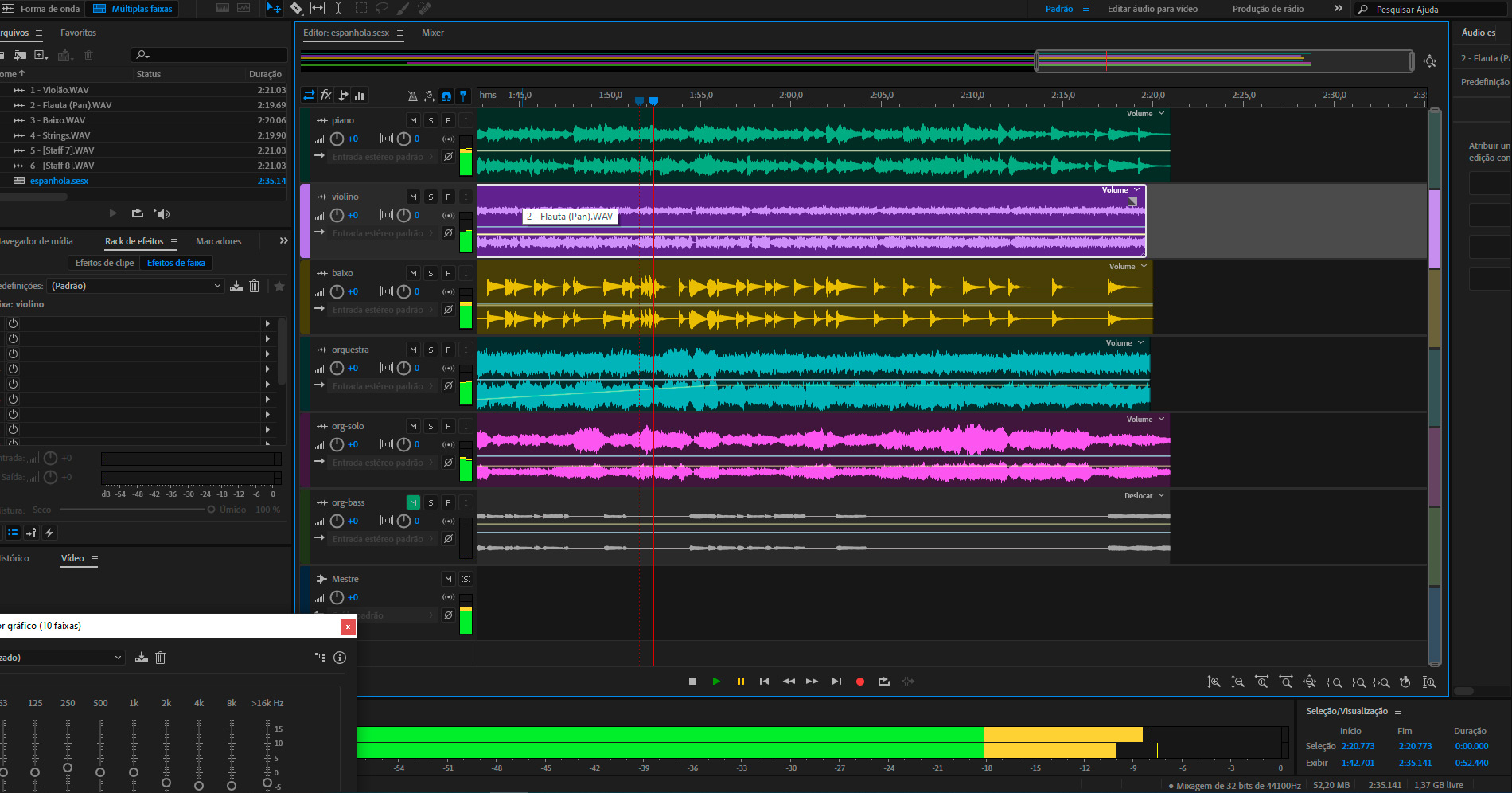
Task: Switch to the Mixer tab
Action: pos(433,33)
